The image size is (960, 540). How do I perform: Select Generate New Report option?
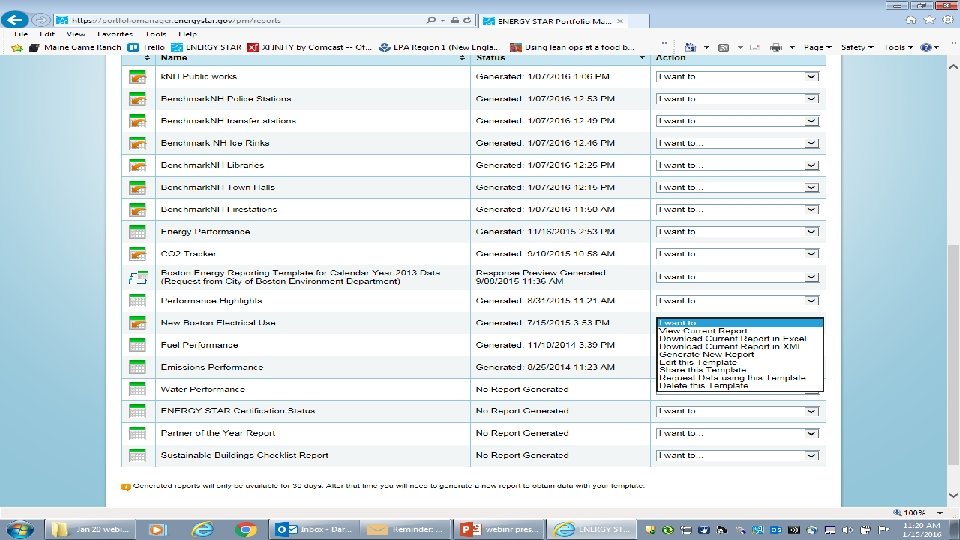740,354
